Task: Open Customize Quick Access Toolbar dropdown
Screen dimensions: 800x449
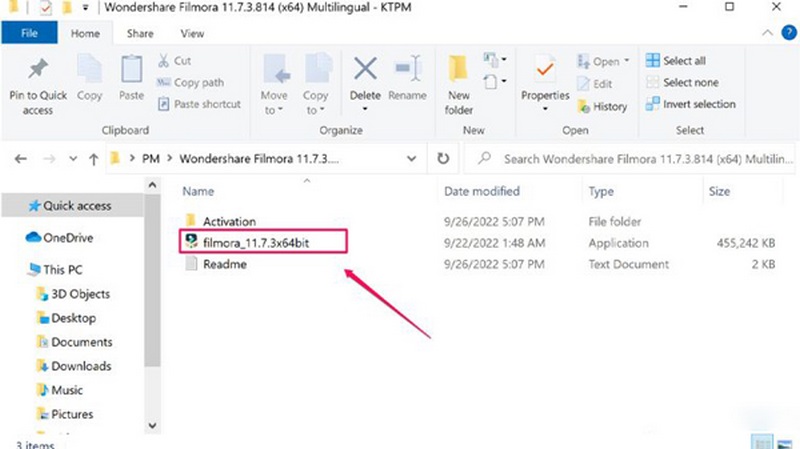Action: point(85,8)
